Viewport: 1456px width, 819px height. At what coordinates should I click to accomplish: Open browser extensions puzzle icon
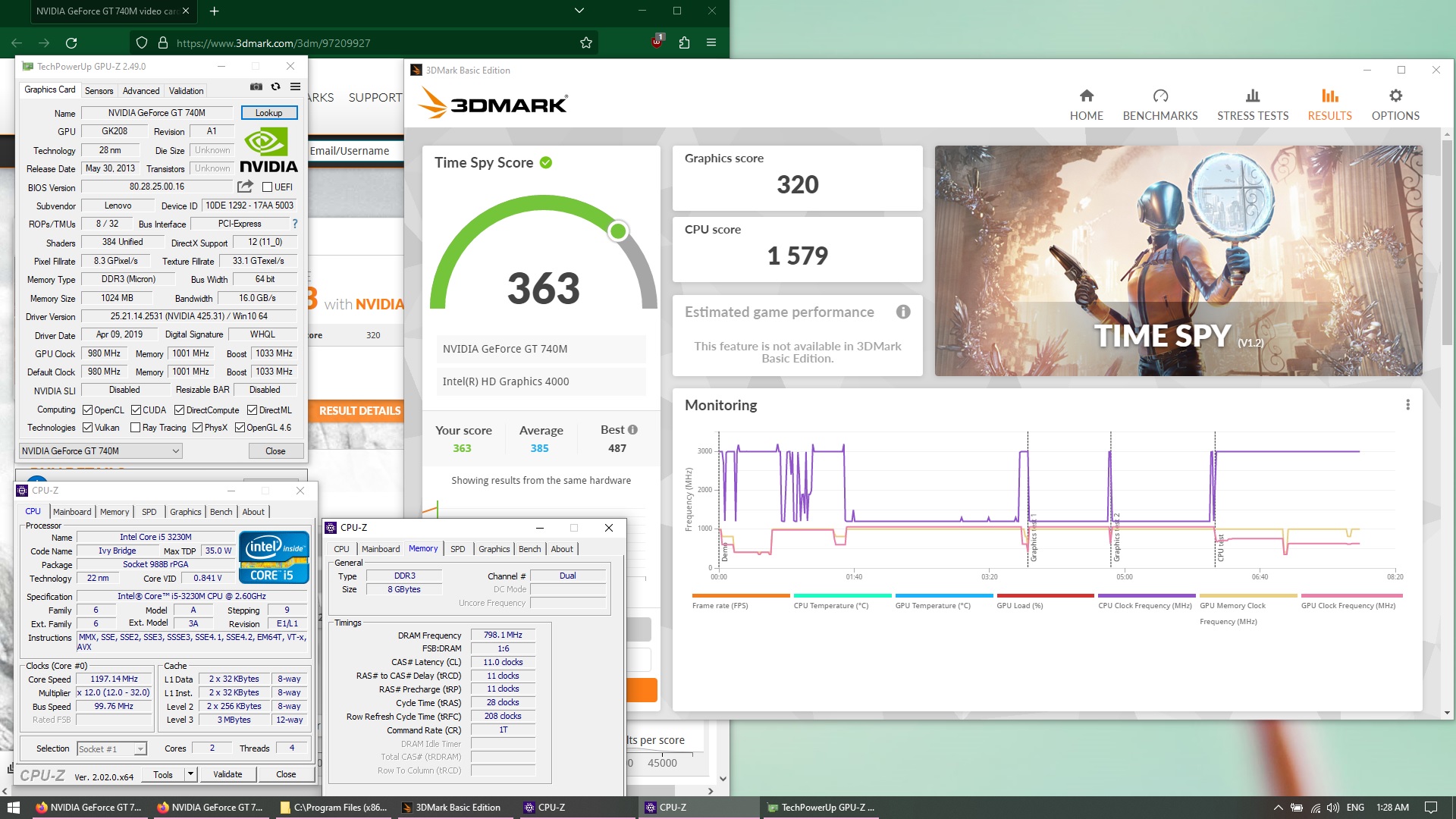click(x=684, y=43)
